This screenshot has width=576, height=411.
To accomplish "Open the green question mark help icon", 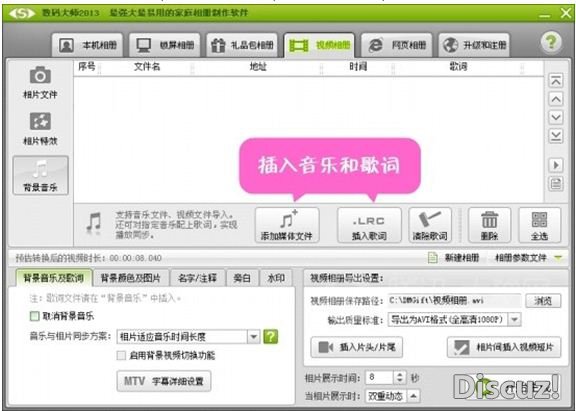I will coord(551,42).
